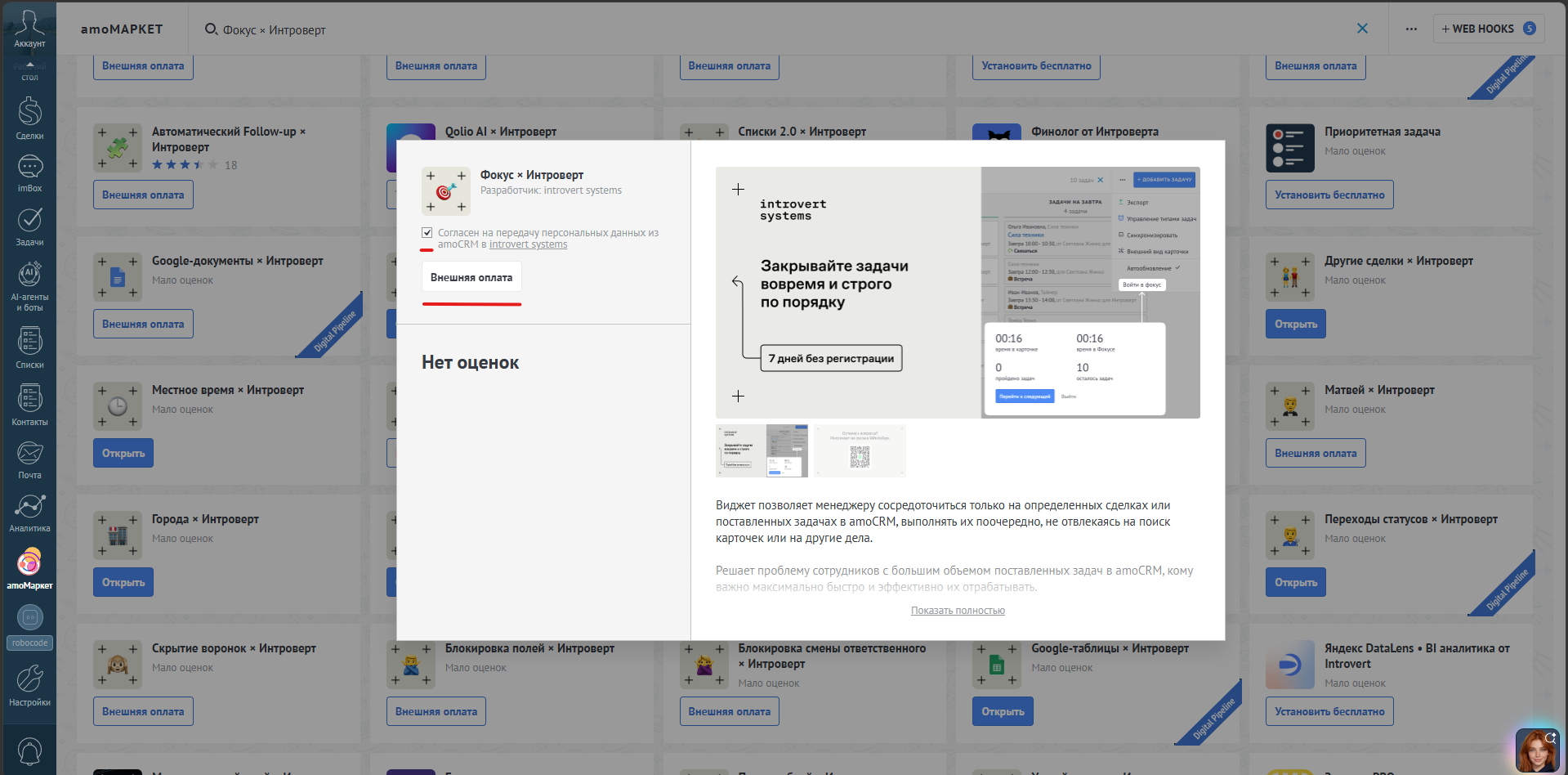Screen dimensions: 1568x775
Task: Open the three-dots more menu
Action: coord(1411,29)
